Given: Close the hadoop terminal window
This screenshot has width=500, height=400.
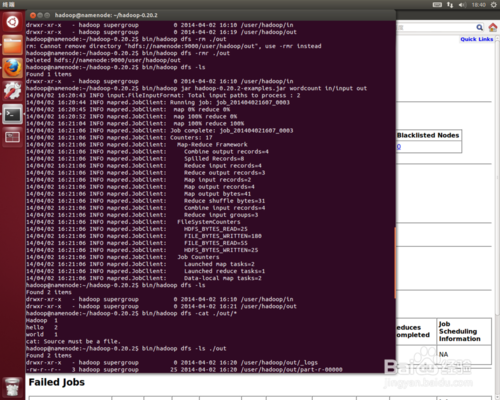Looking at the screenshot, I should click(x=33, y=15).
